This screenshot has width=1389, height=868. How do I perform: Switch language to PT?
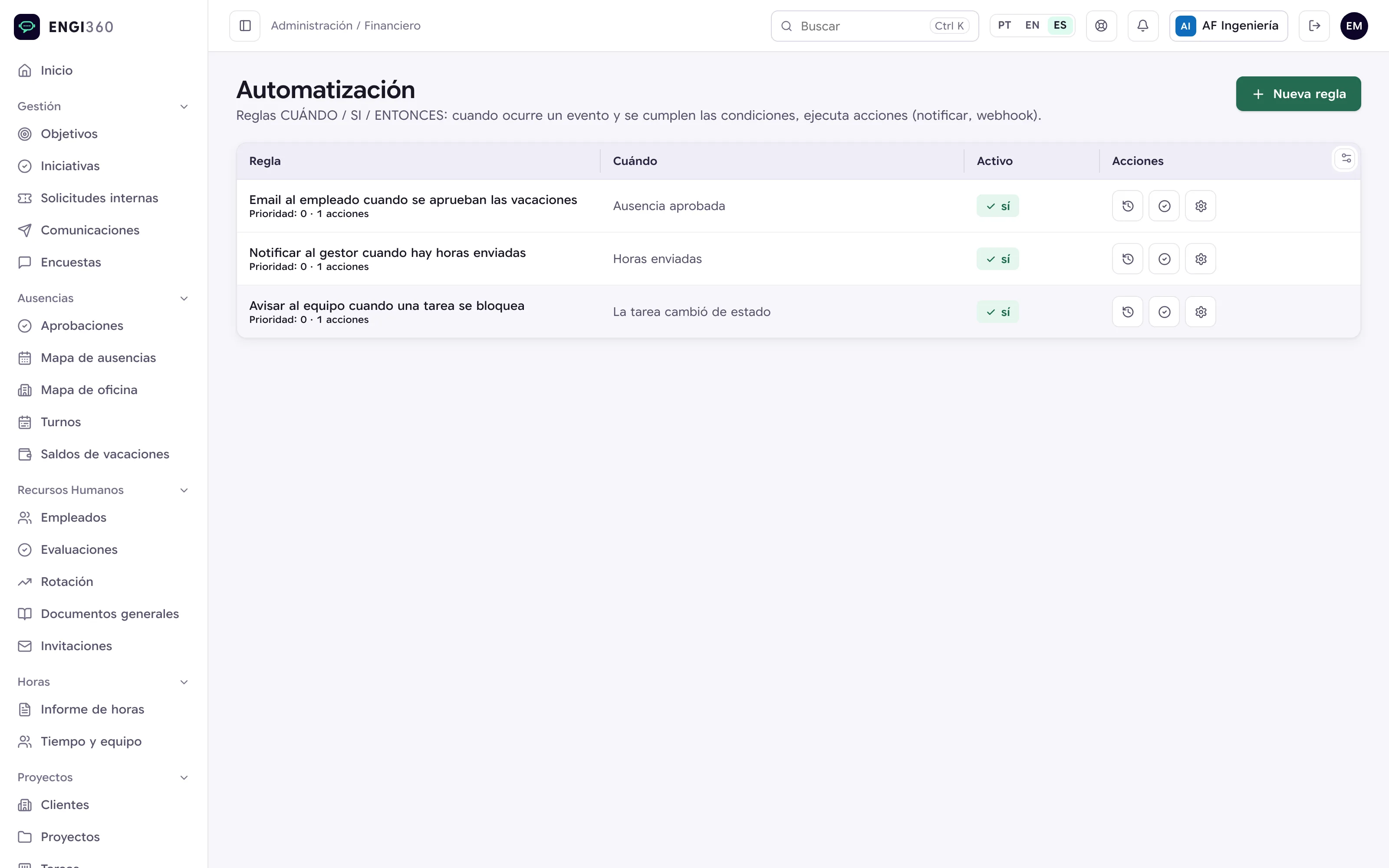pos(1004,25)
